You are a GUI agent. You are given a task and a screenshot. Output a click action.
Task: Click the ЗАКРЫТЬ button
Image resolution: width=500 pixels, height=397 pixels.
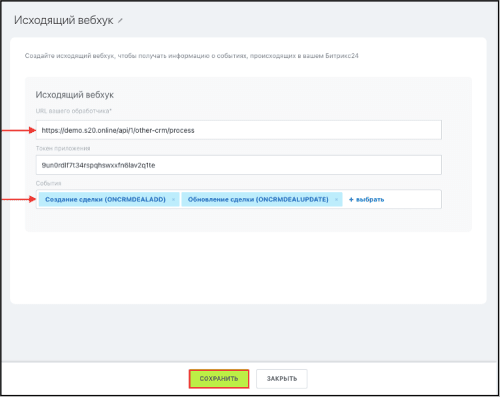tap(282, 379)
